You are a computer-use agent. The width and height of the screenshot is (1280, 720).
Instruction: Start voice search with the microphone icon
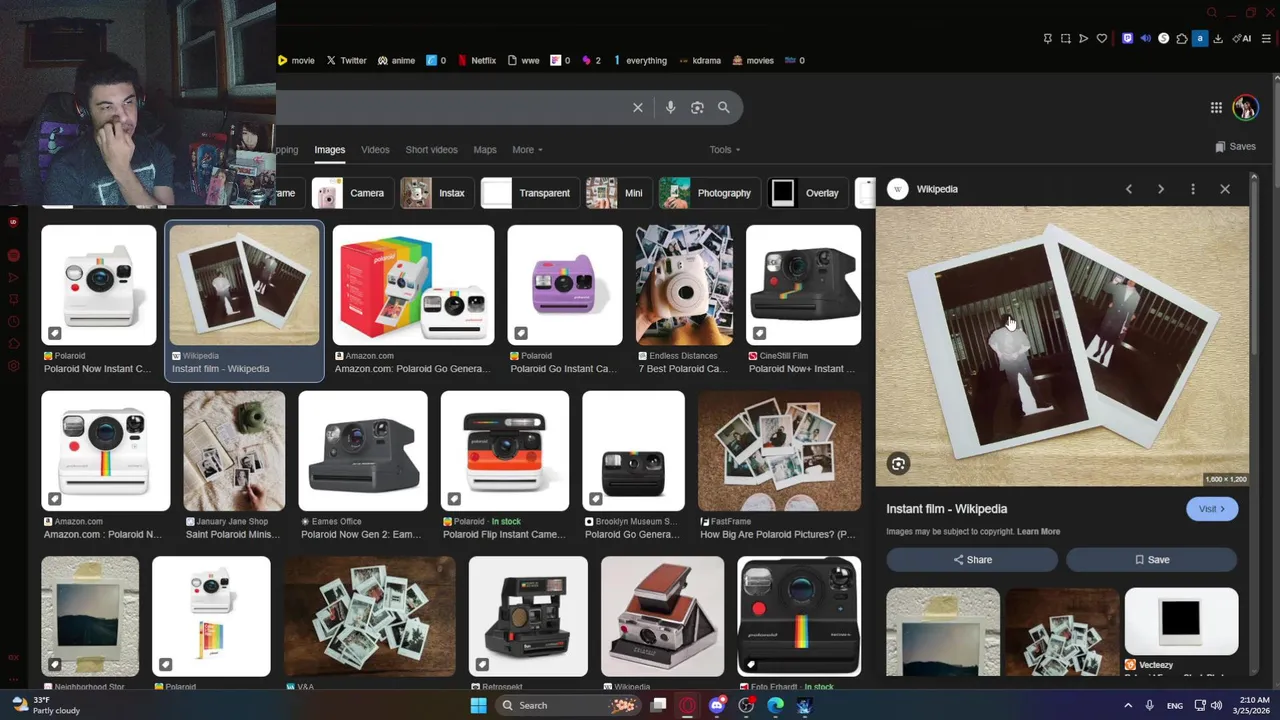tap(670, 108)
